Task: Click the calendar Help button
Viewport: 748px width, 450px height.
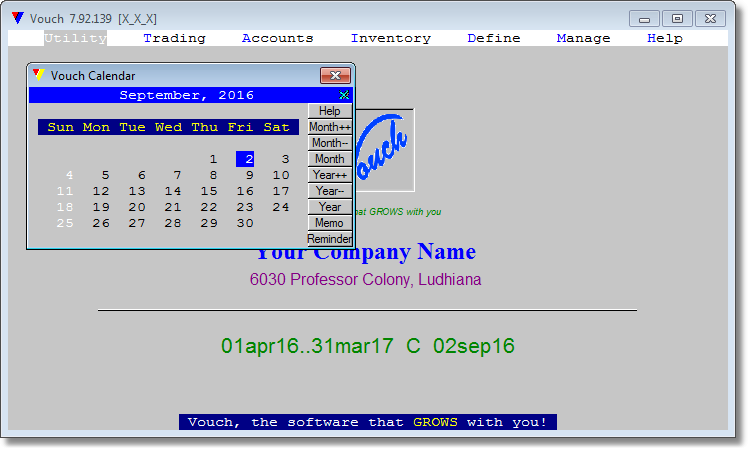Action: tap(330, 111)
